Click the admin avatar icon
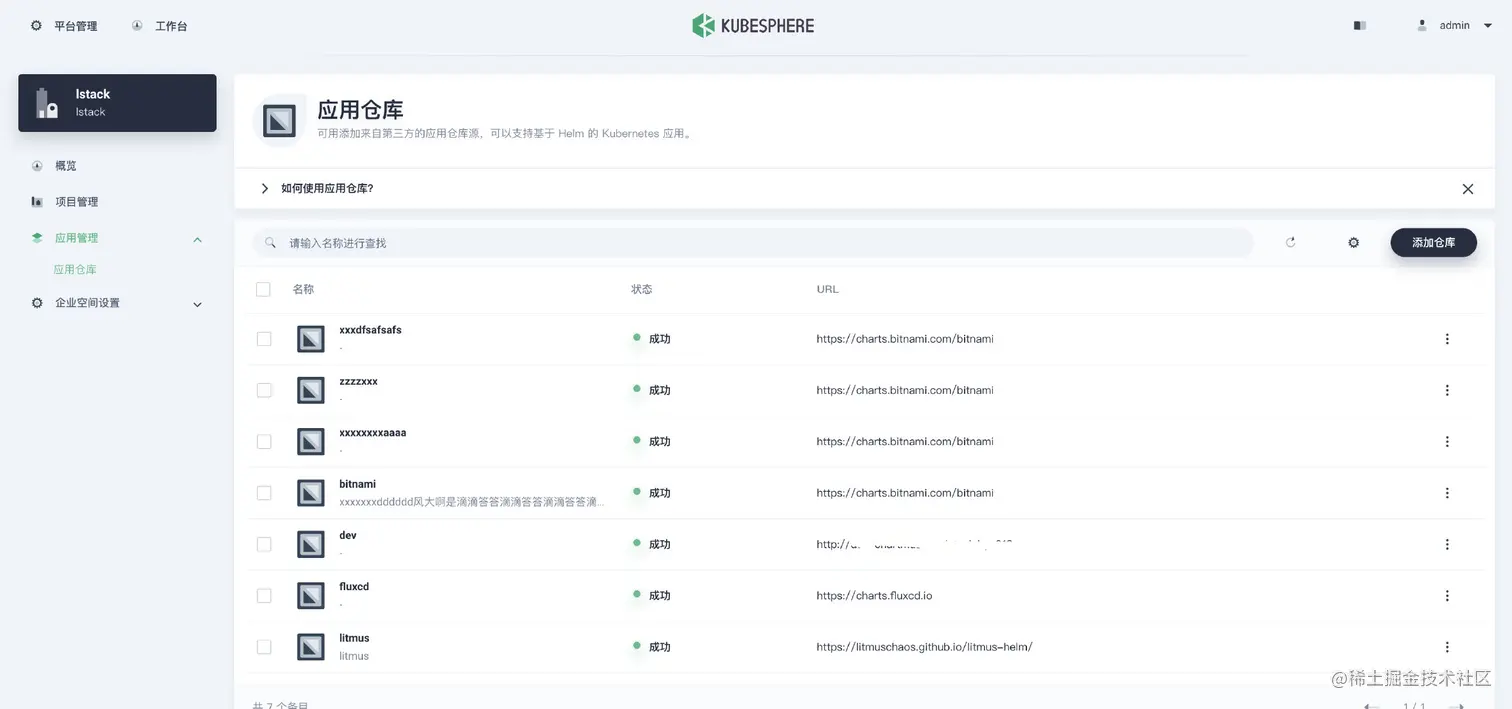 coord(1422,26)
